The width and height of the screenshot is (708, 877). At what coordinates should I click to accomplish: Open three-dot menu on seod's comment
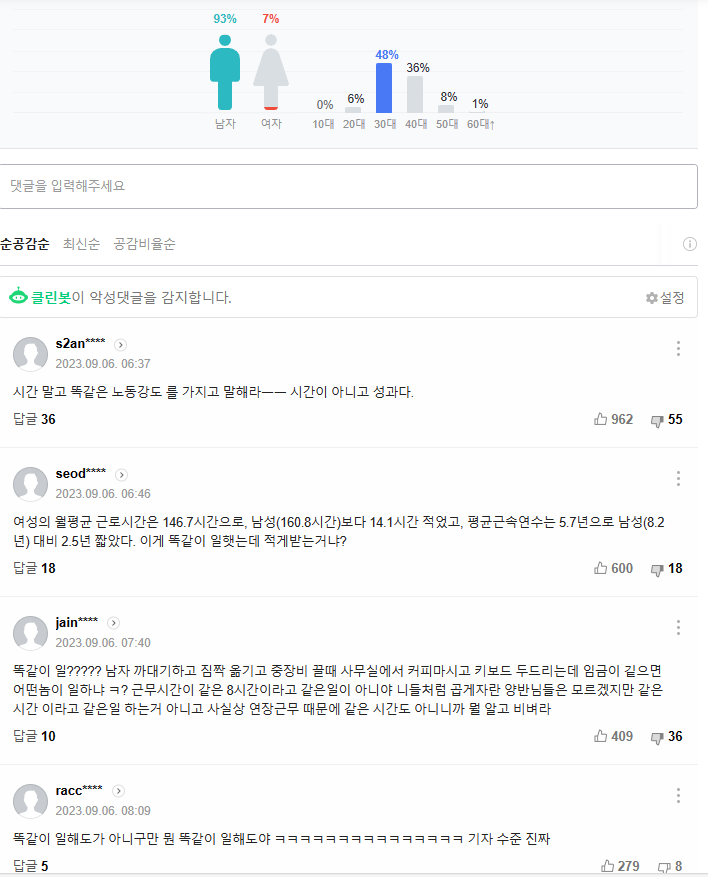point(678,479)
